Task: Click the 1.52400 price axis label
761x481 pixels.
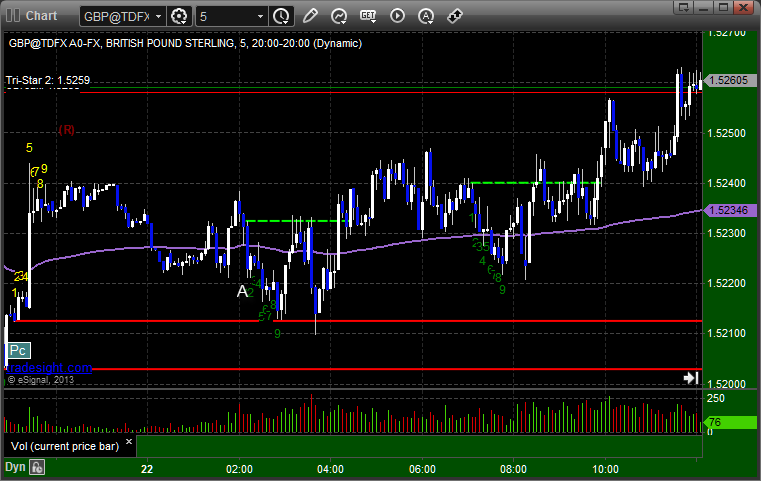Action: click(727, 183)
